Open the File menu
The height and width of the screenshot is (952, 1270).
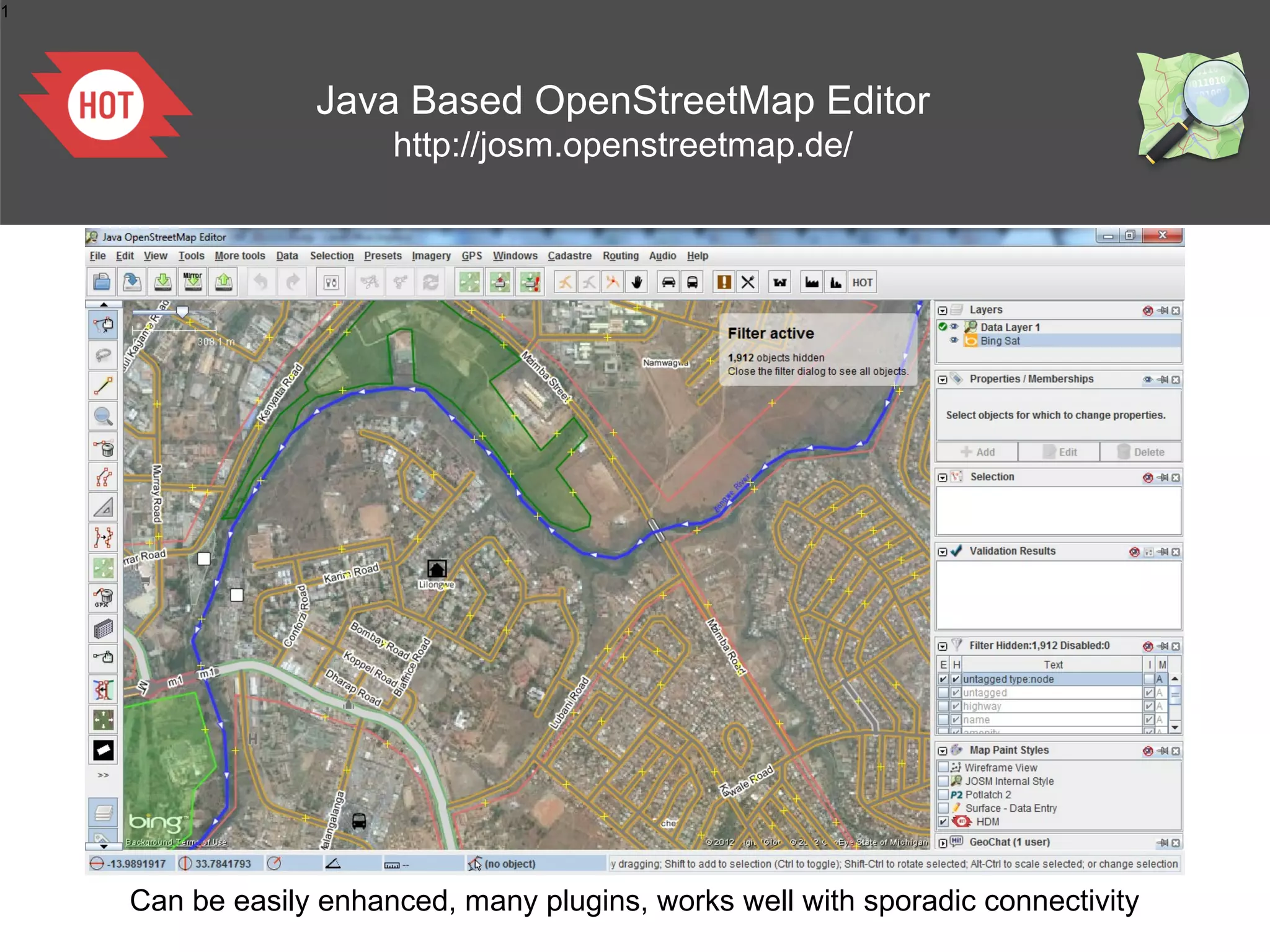pos(97,256)
